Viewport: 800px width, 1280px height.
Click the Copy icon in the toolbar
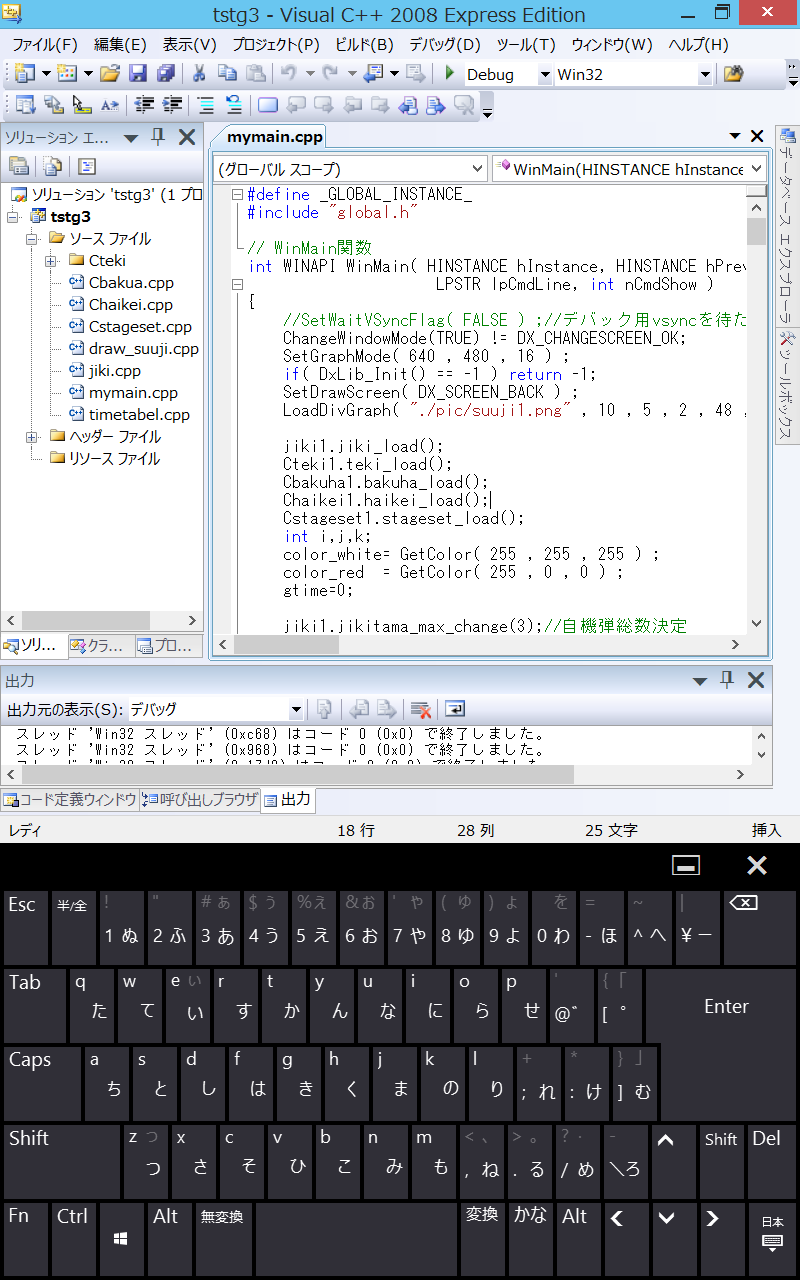pyautogui.click(x=227, y=74)
